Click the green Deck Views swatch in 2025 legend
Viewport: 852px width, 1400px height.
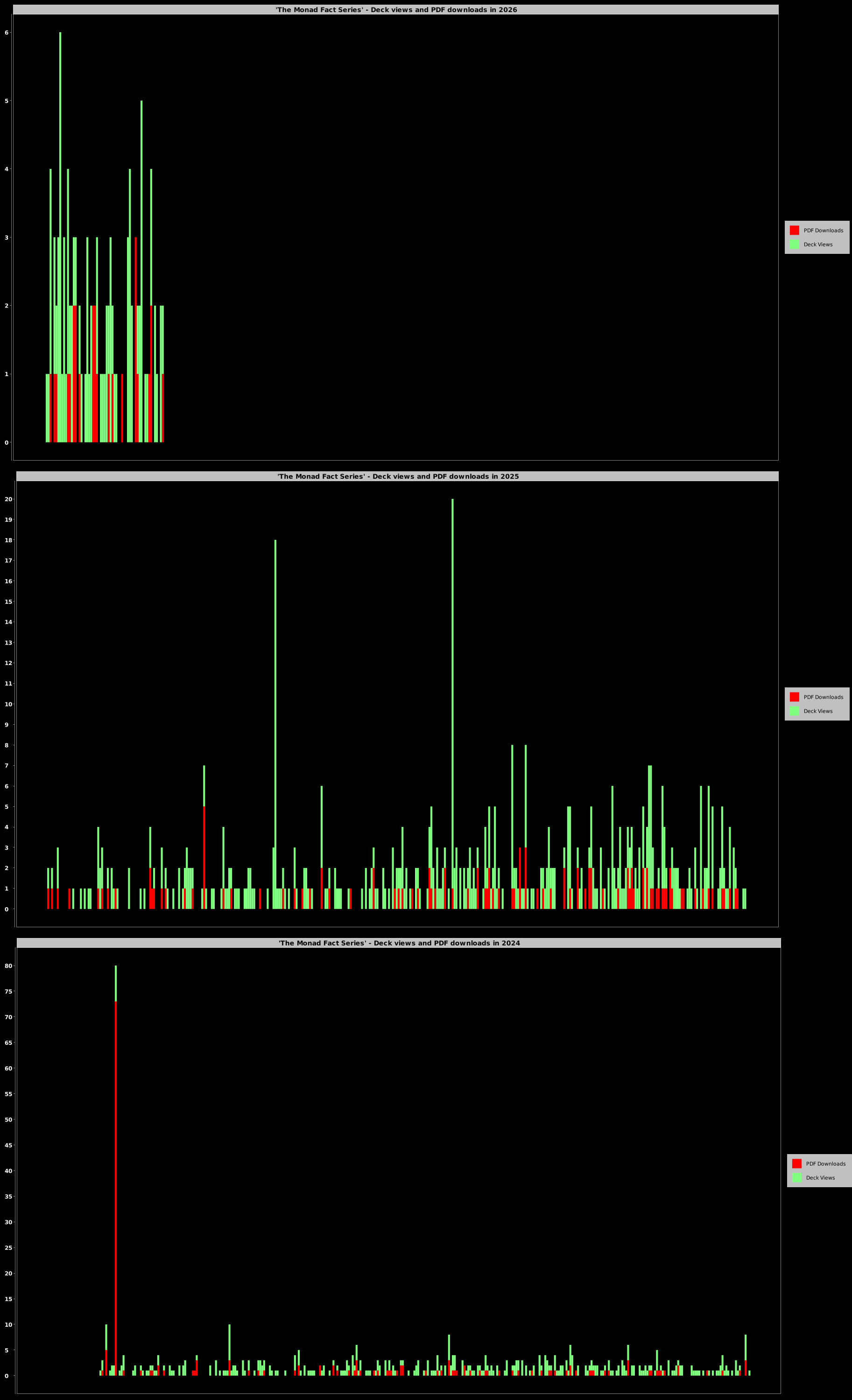click(x=794, y=711)
